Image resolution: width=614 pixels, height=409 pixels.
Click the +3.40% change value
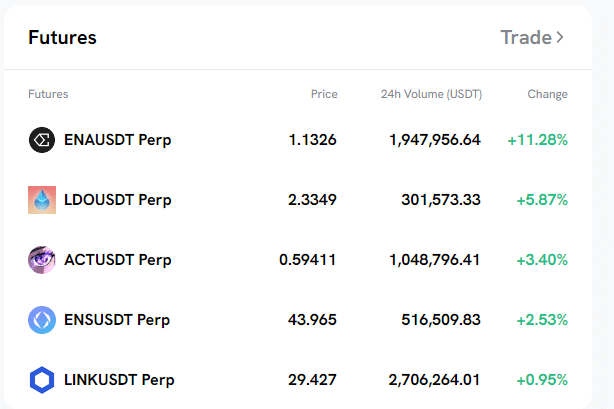(x=542, y=260)
